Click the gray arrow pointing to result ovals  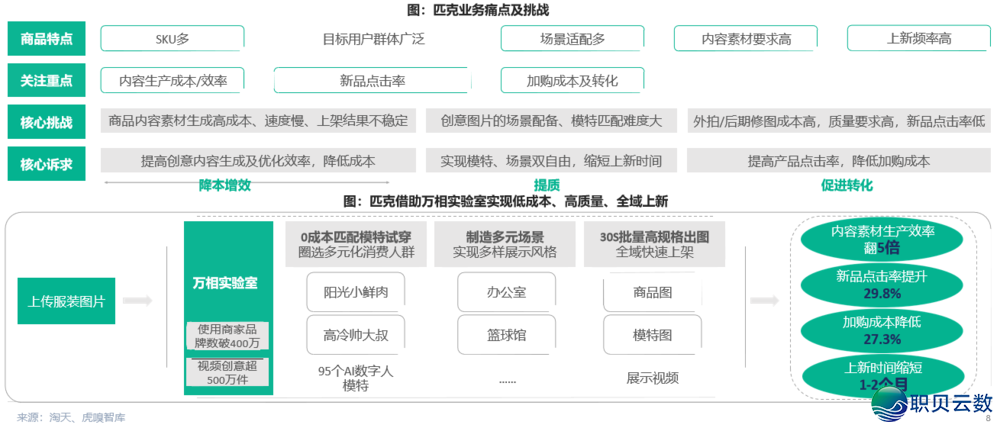click(x=765, y=301)
